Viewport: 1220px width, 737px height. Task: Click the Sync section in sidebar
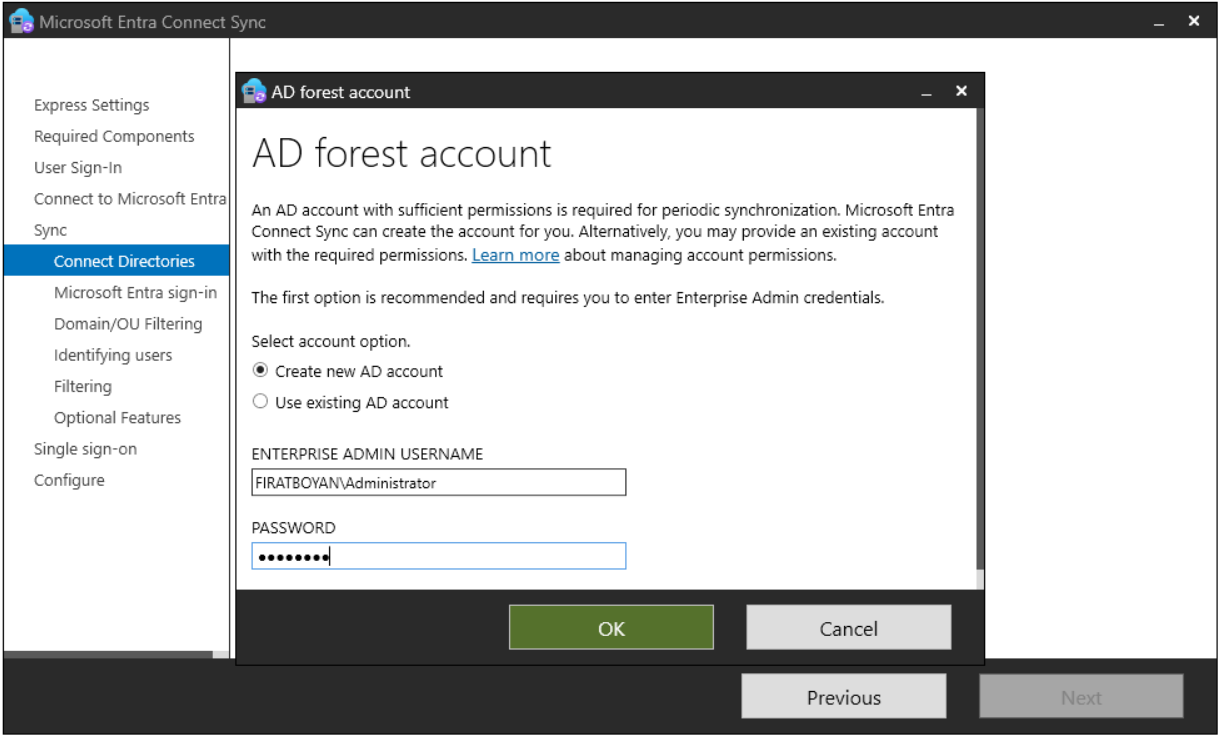click(x=51, y=230)
